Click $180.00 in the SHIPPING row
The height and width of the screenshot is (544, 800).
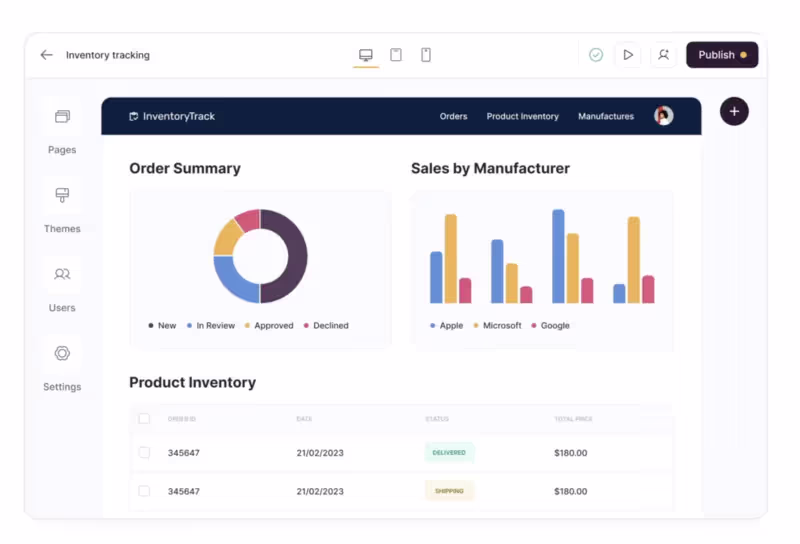(x=570, y=491)
